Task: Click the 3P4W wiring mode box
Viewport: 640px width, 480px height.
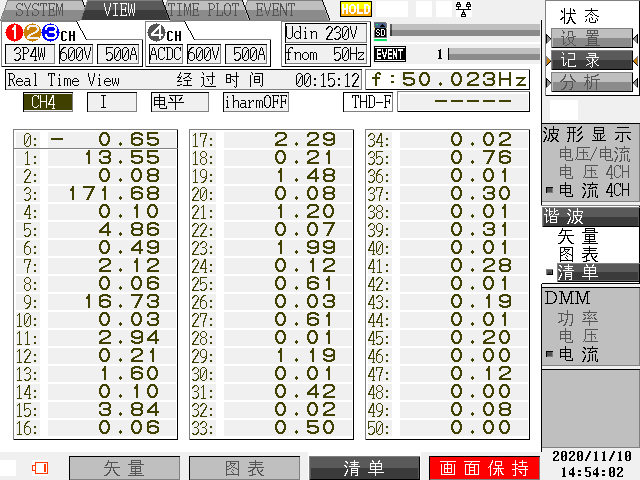Action: [29, 54]
